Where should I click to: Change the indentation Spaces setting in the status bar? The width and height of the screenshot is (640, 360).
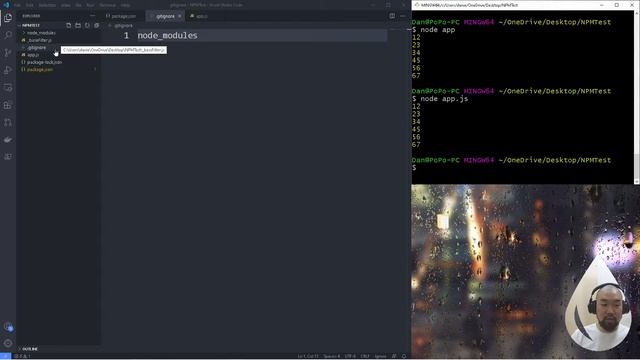331,356
